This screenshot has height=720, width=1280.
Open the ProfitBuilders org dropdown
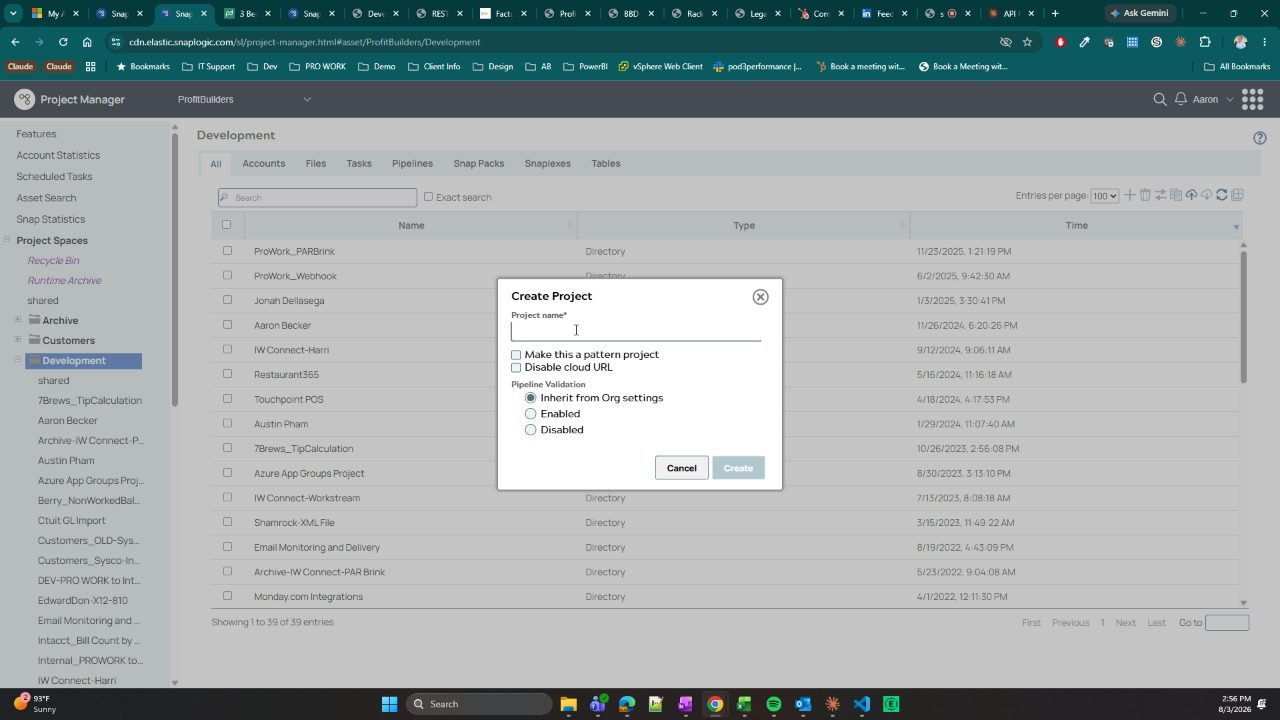(245, 99)
